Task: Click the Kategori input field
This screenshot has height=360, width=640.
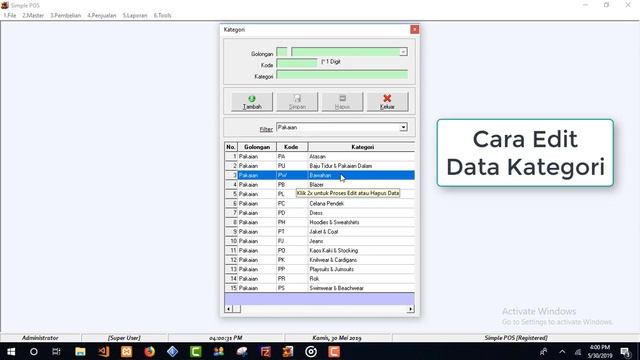Action: coord(342,74)
